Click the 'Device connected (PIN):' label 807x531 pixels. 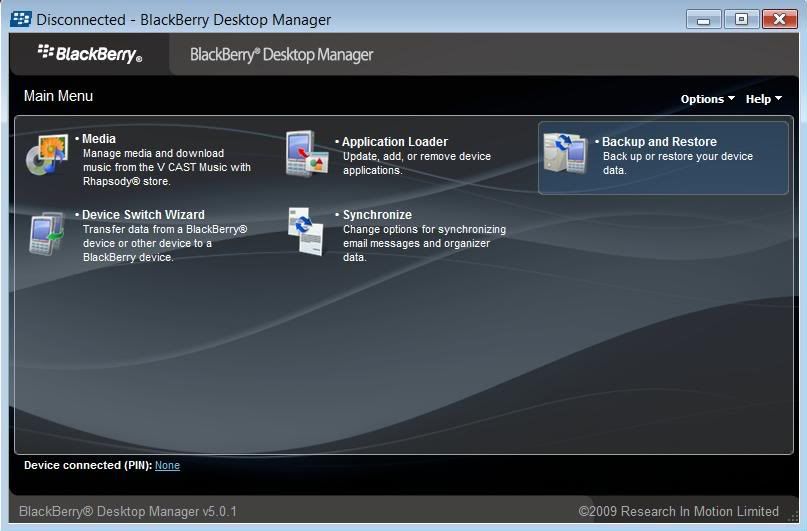coord(88,465)
